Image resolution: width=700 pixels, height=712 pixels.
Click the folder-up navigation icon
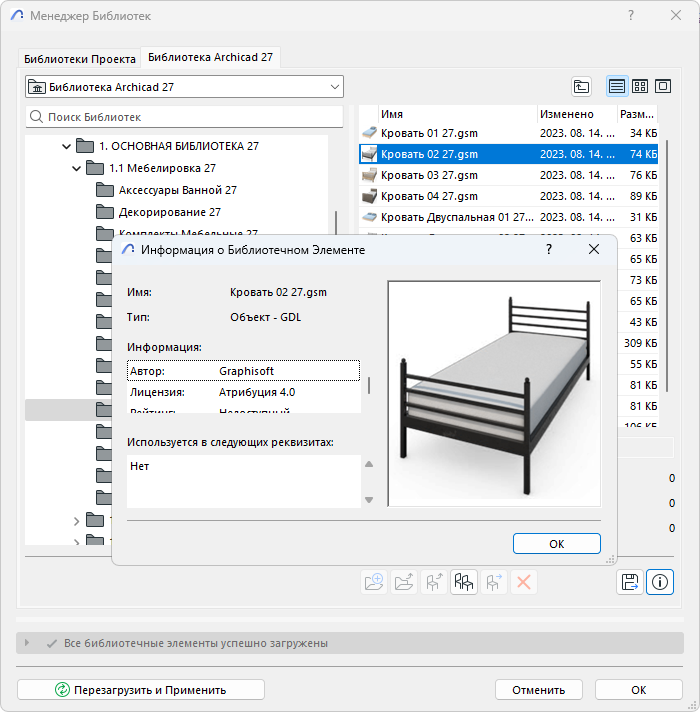coord(581,86)
